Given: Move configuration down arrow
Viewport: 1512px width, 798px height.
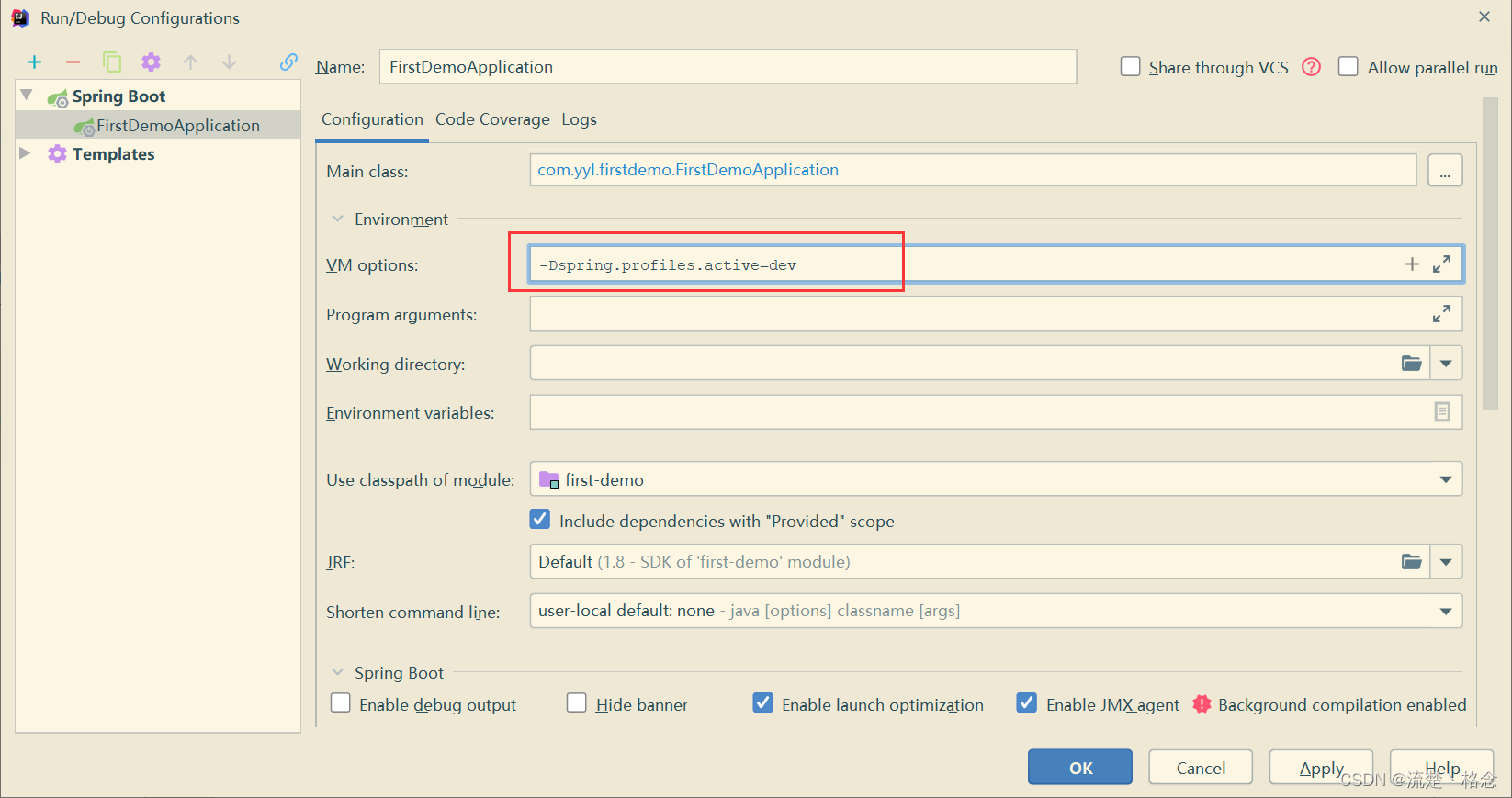Looking at the screenshot, I should (229, 62).
